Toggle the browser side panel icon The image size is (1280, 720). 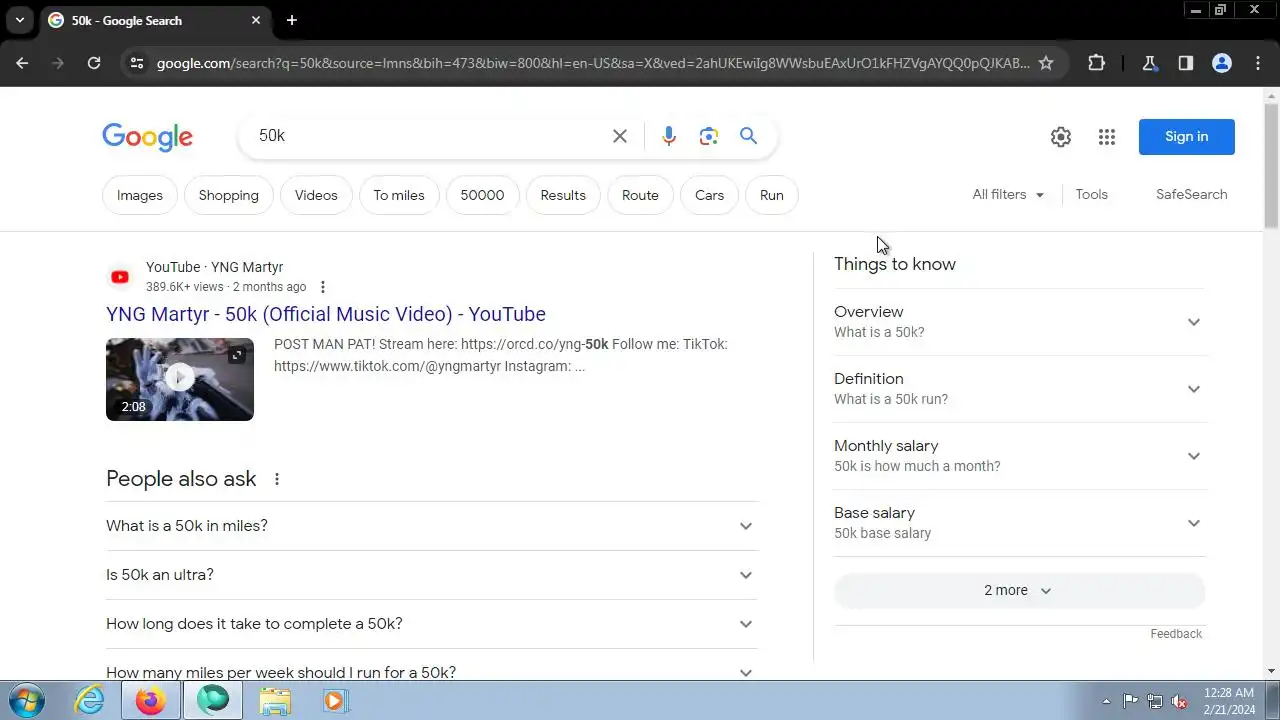coord(1186,63)
